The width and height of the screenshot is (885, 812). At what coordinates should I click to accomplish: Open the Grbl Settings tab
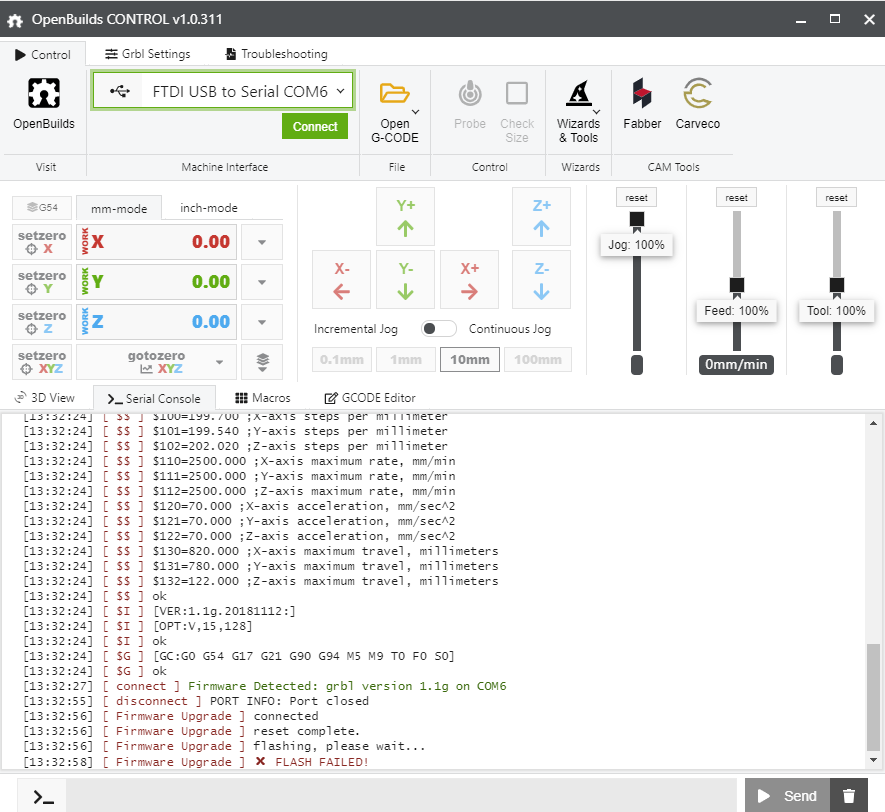[148, 54]
